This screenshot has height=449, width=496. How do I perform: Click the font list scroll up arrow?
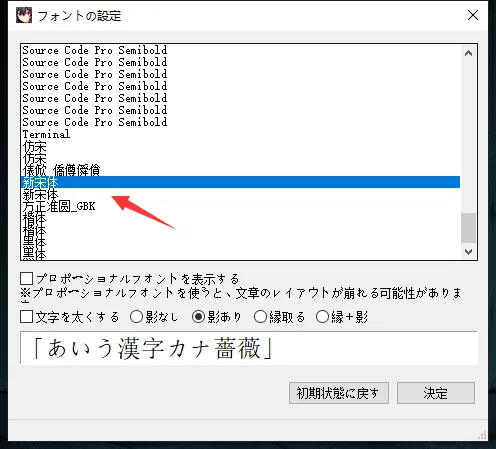(468, 53)
